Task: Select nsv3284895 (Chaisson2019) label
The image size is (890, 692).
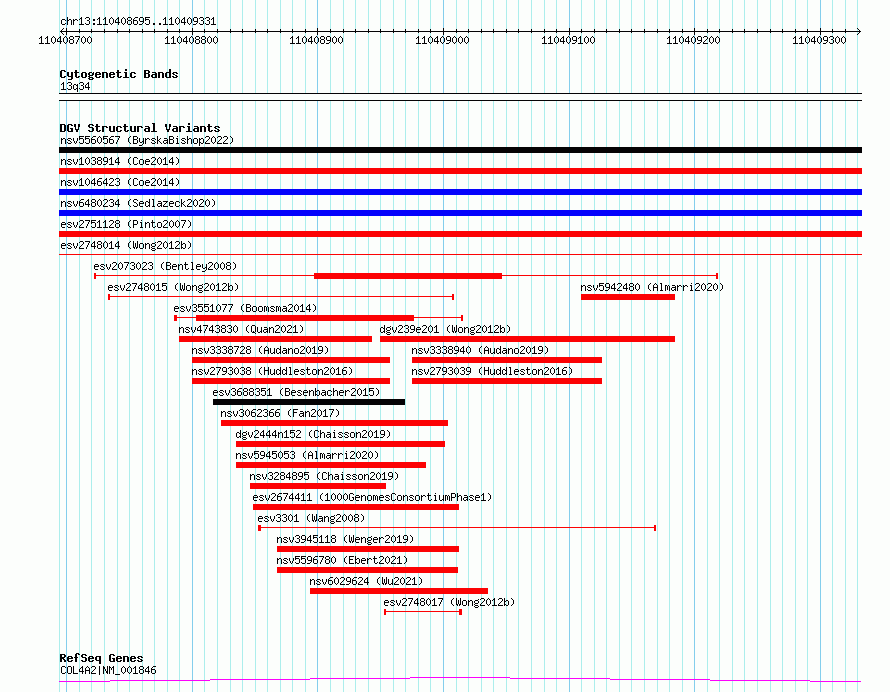Action: (x=325, y=476)
